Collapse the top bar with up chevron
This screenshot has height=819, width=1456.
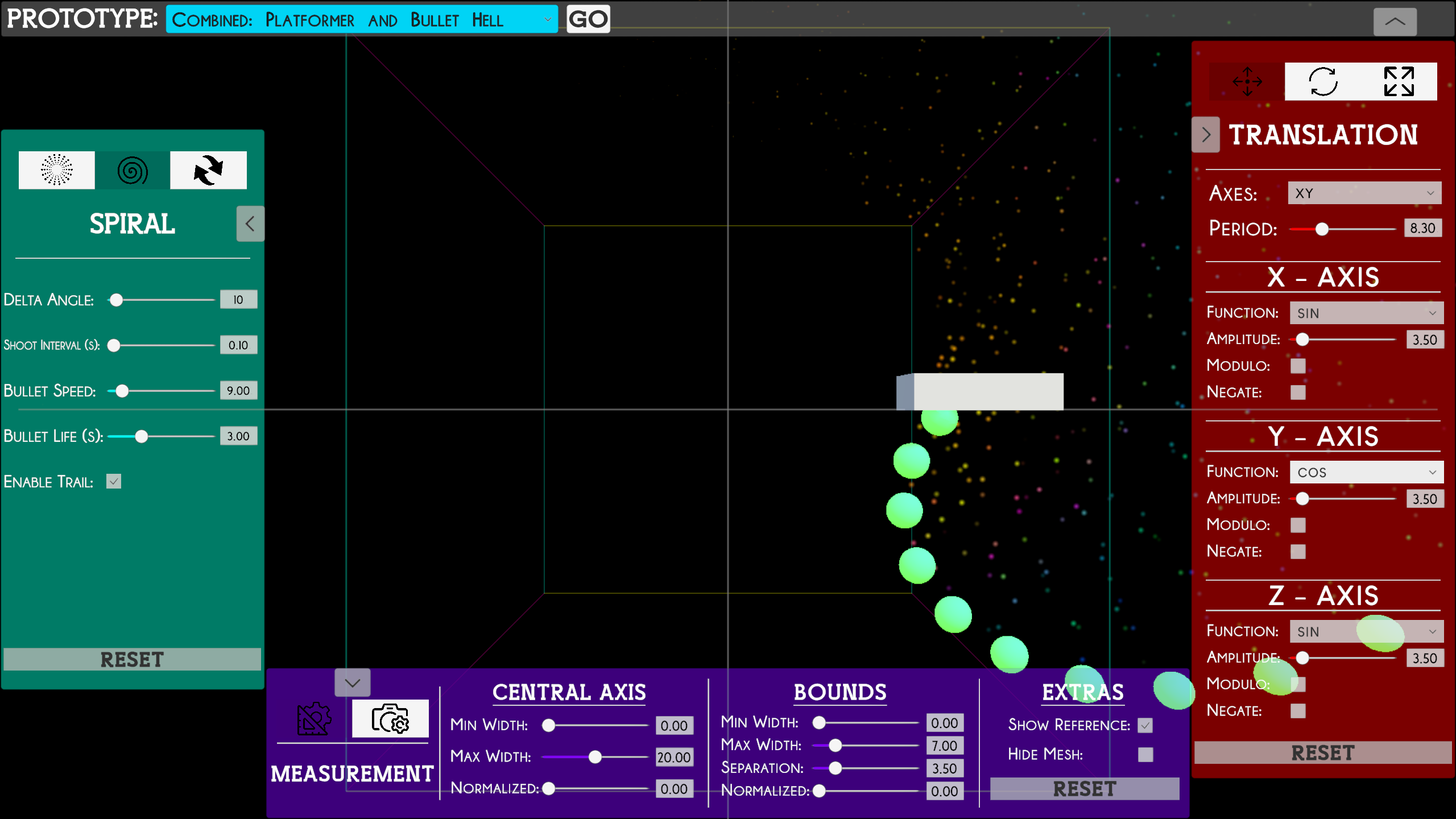(x=1395, y=22)
